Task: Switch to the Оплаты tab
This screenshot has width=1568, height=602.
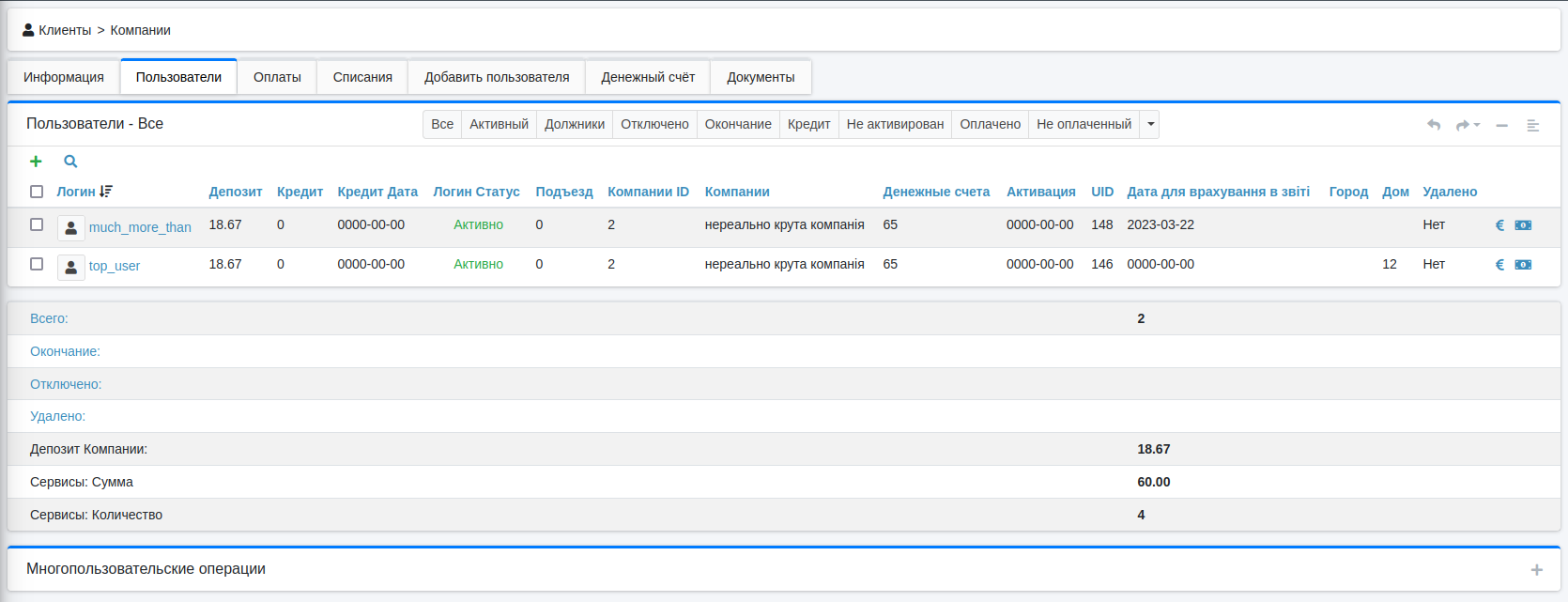Action: 277,77
